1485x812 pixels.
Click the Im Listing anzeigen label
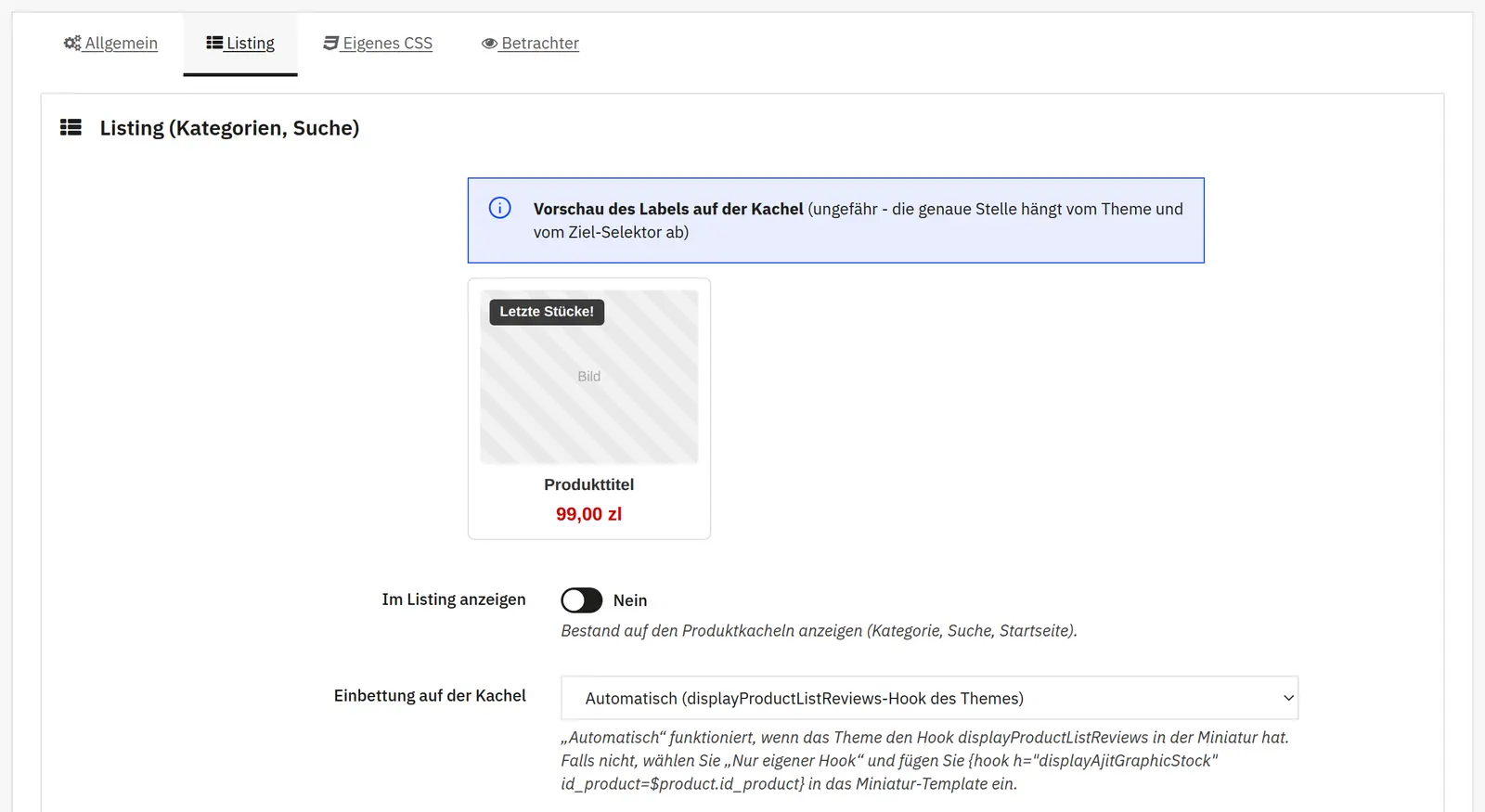point(454,599)
